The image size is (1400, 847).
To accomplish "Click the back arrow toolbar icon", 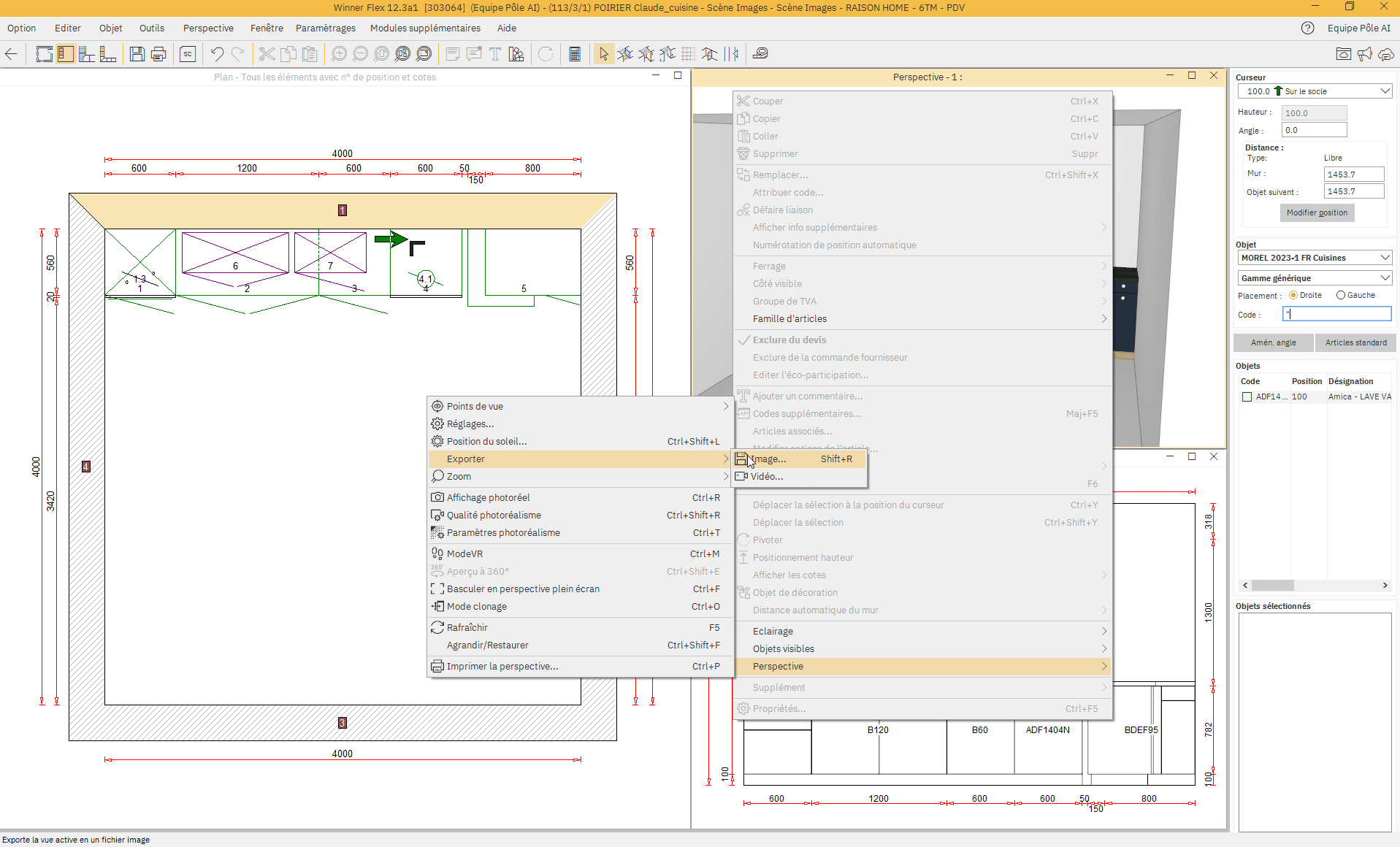I will [12, 54].
